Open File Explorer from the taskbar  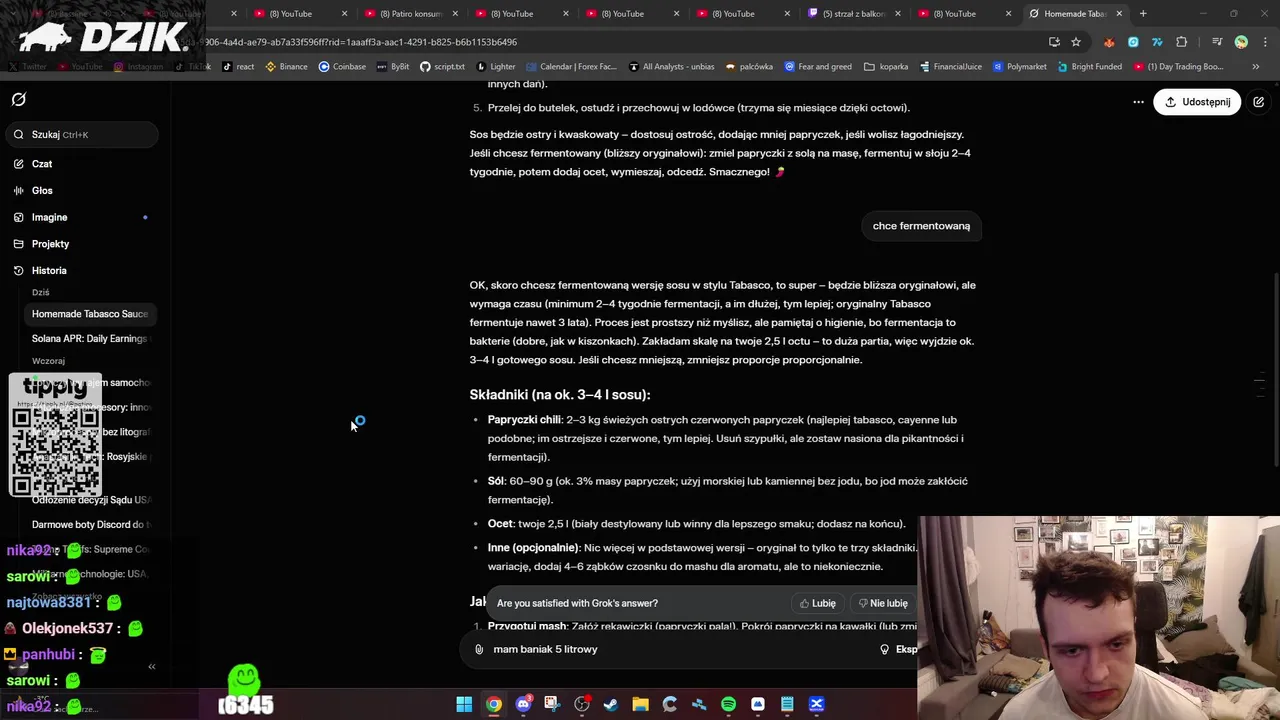(x=640, y=704)
